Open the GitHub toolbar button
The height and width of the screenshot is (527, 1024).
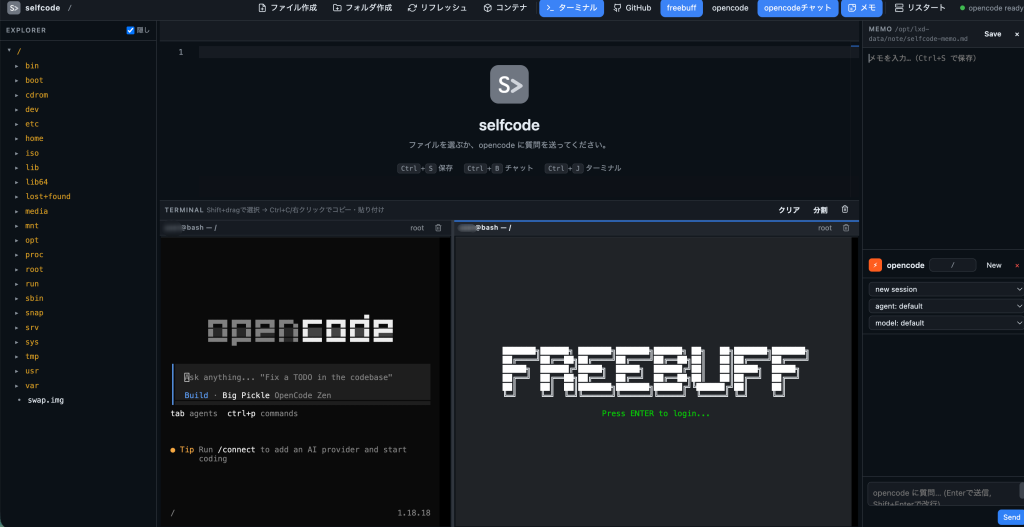[632, 8]
